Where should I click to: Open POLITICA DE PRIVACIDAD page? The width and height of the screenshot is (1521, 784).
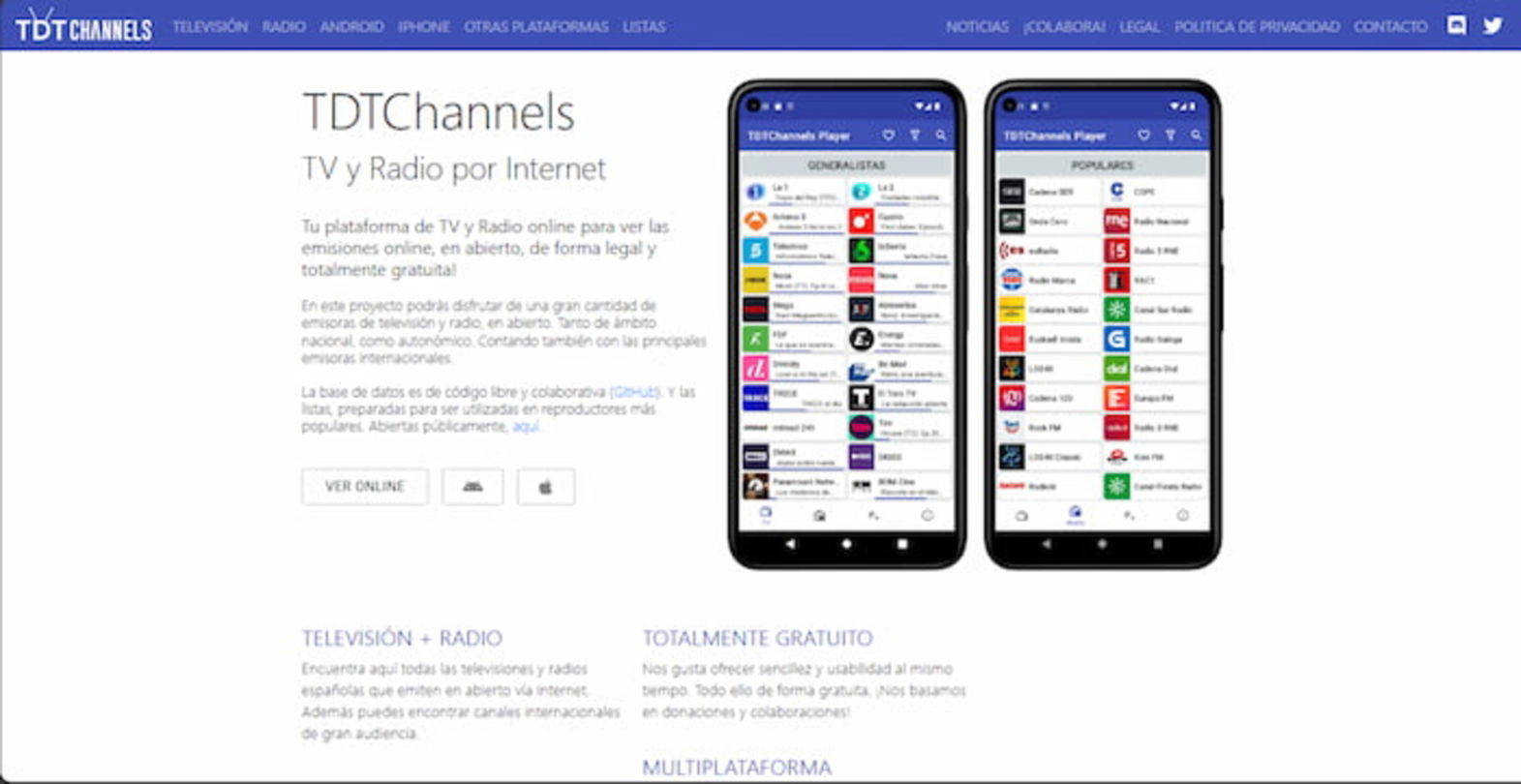1257,26
